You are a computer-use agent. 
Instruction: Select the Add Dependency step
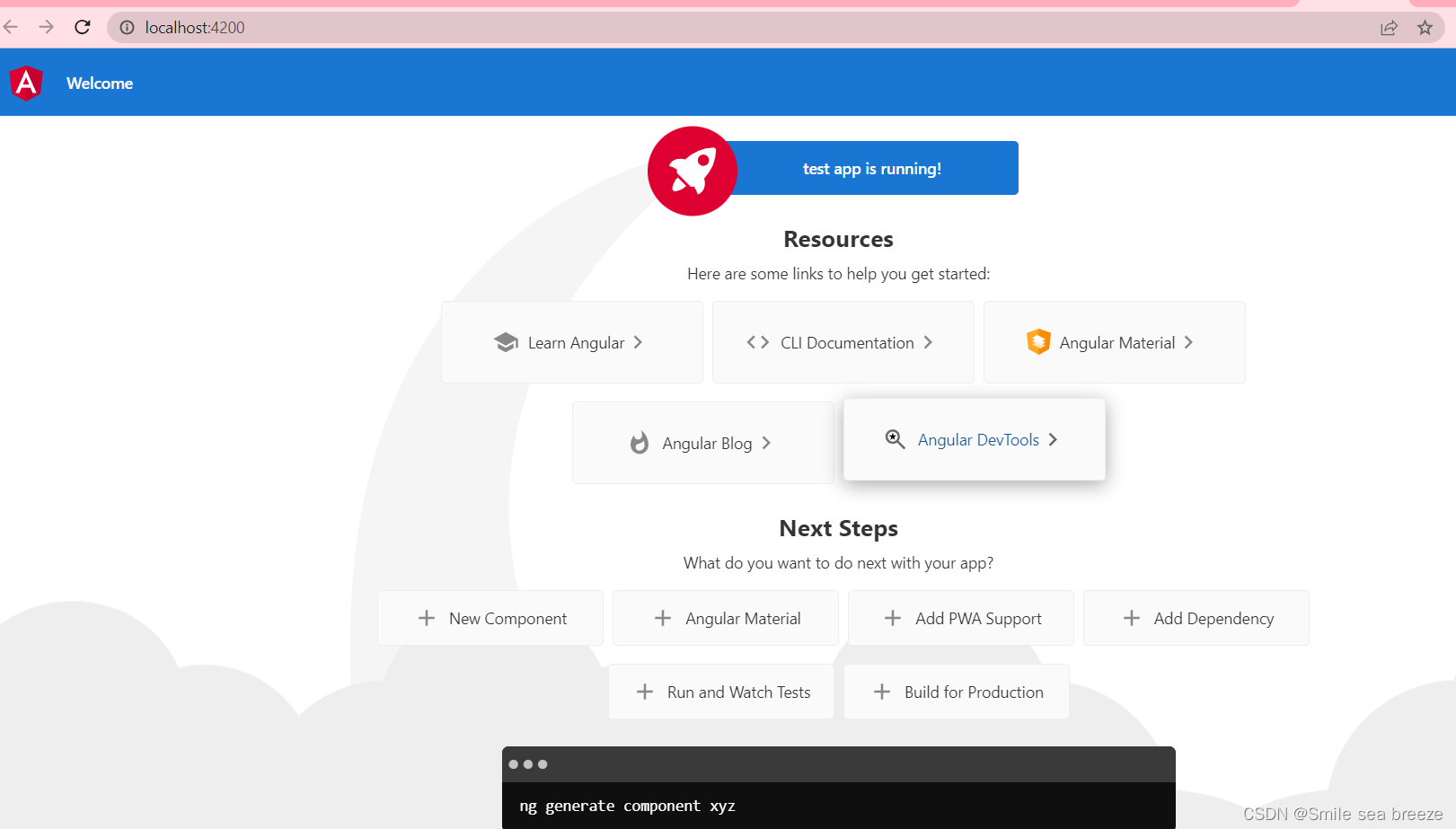pyautogui.click(x=1196, y=618)
